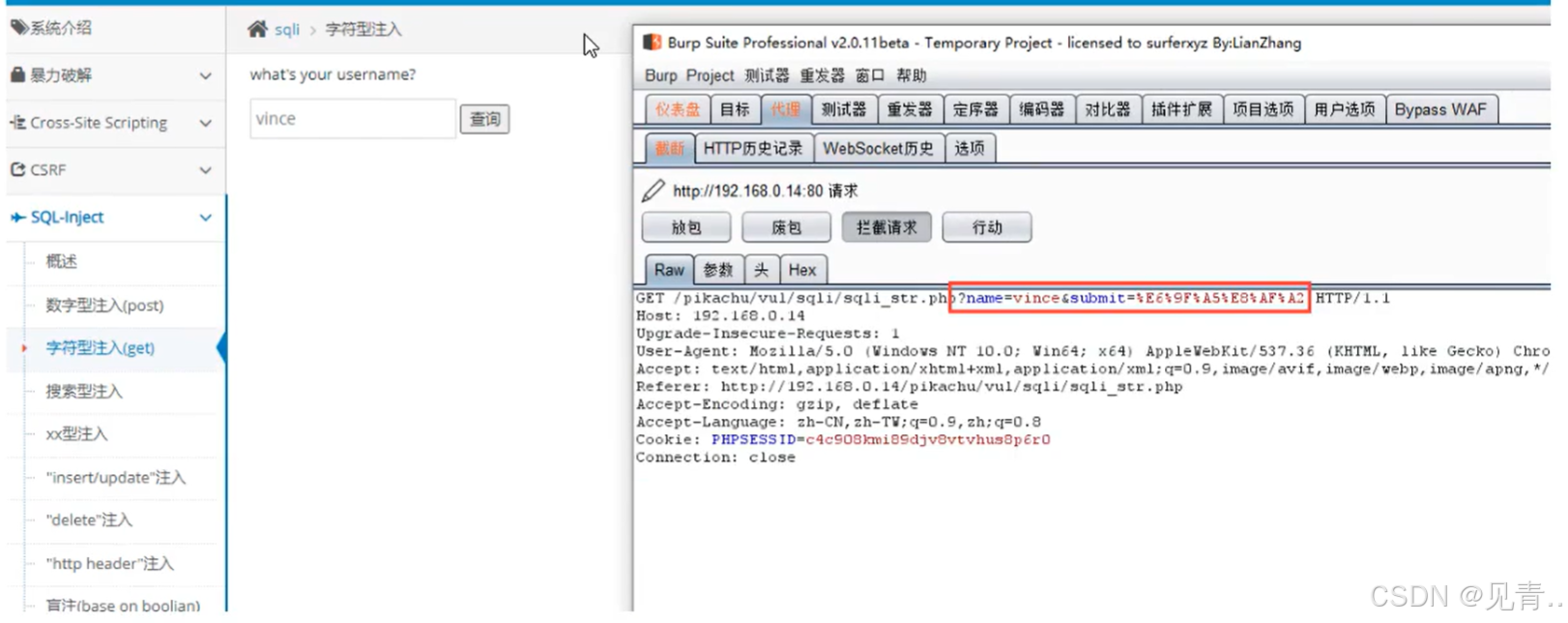
Task: Click the 查询 query button
Action: (x=484, y=119)
